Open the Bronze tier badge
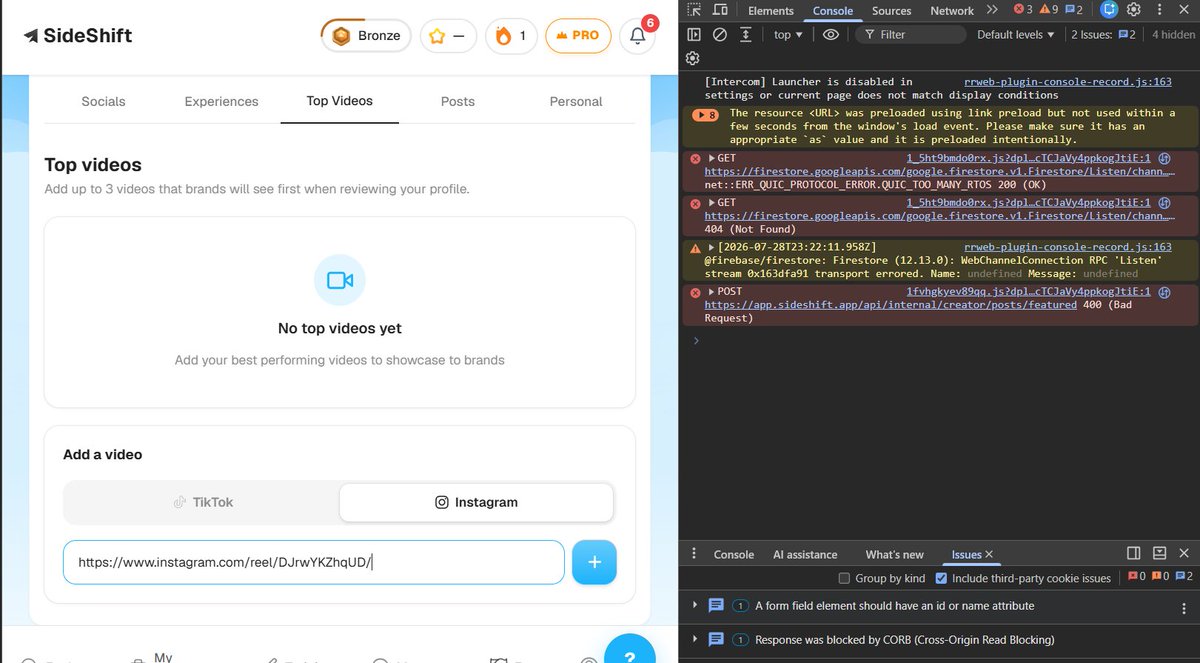 (366, 36)
